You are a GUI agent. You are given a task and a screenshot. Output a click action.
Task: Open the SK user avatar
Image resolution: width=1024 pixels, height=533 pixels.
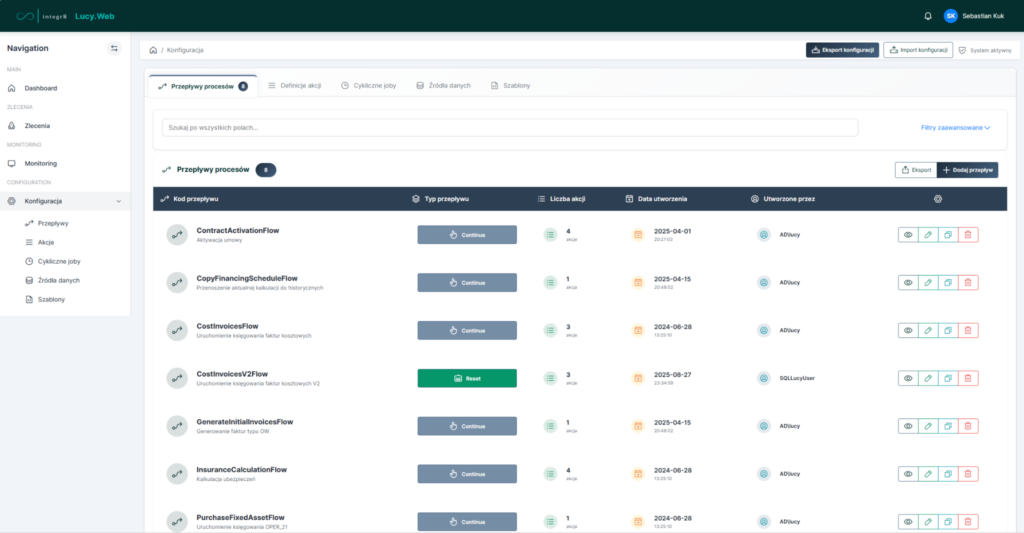(950, 16)
